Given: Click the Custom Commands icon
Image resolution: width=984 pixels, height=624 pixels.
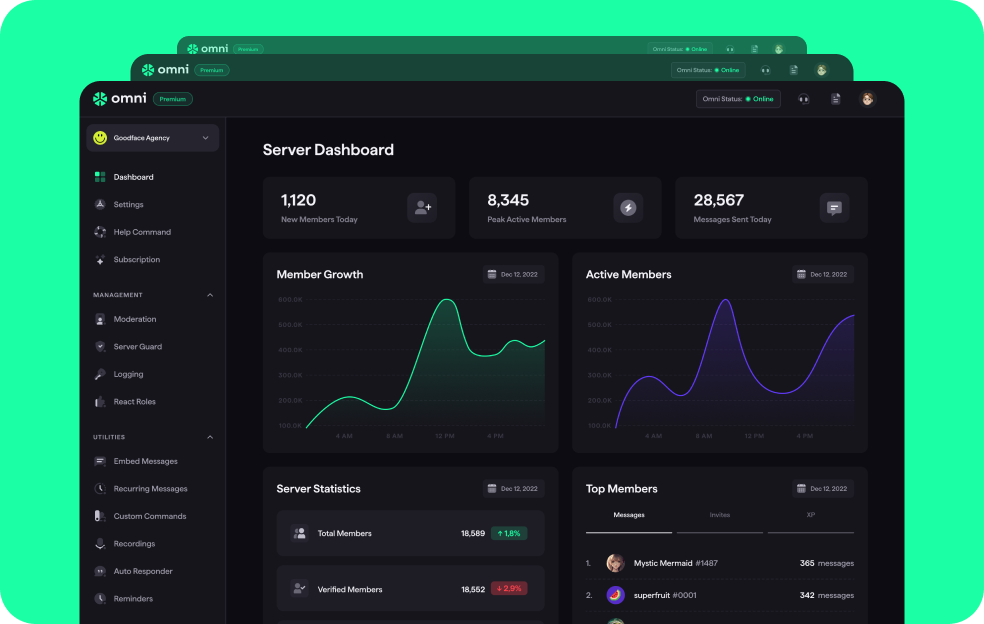Looking at the screenshot, I should tap(100, 516).
